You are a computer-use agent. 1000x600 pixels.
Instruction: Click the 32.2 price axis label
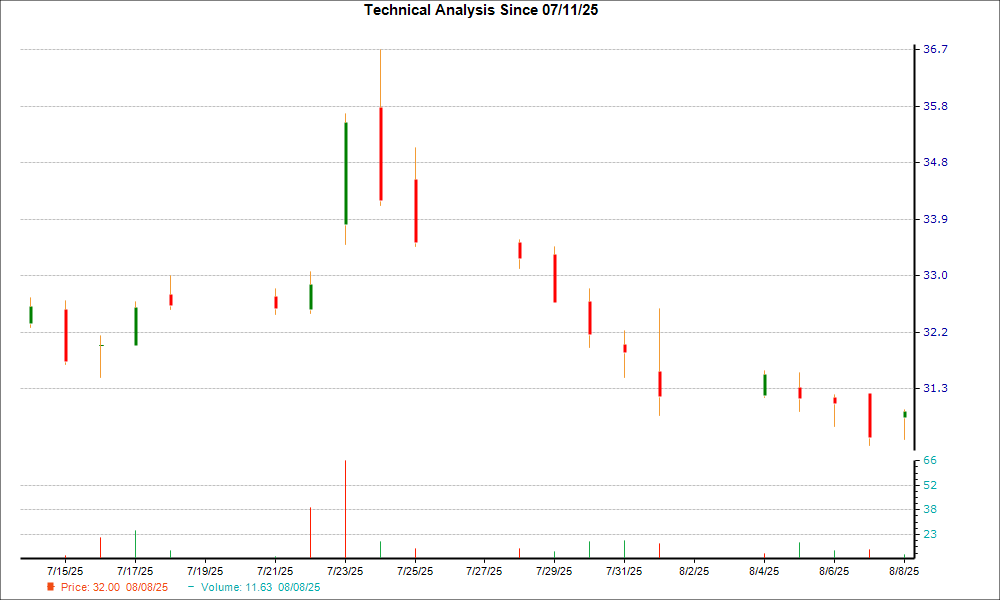click(x=936, y=332)
